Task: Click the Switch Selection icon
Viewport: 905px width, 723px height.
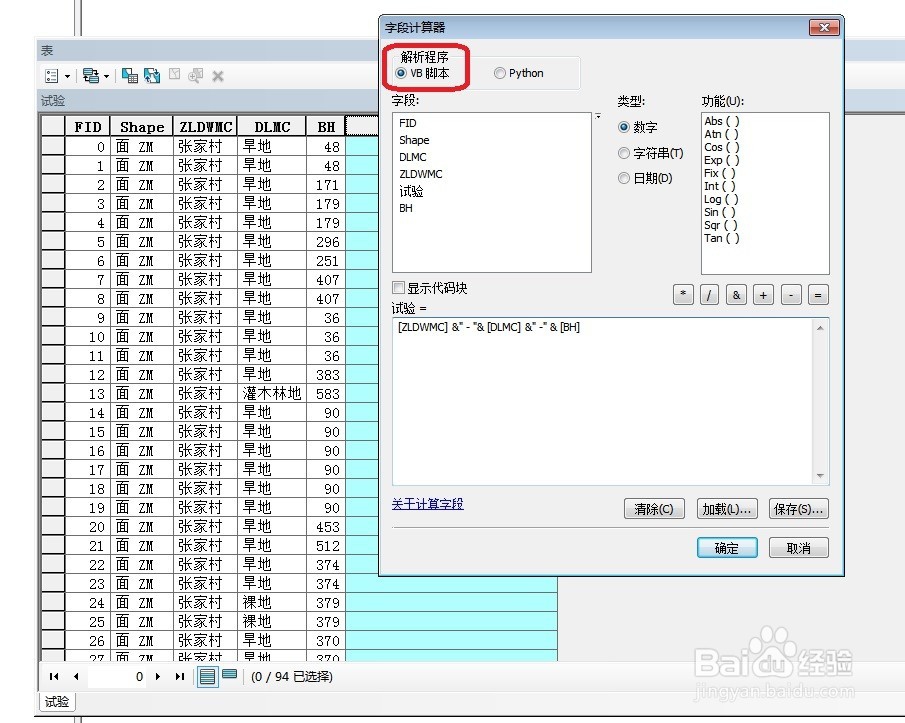Action: tap(150, 75)
